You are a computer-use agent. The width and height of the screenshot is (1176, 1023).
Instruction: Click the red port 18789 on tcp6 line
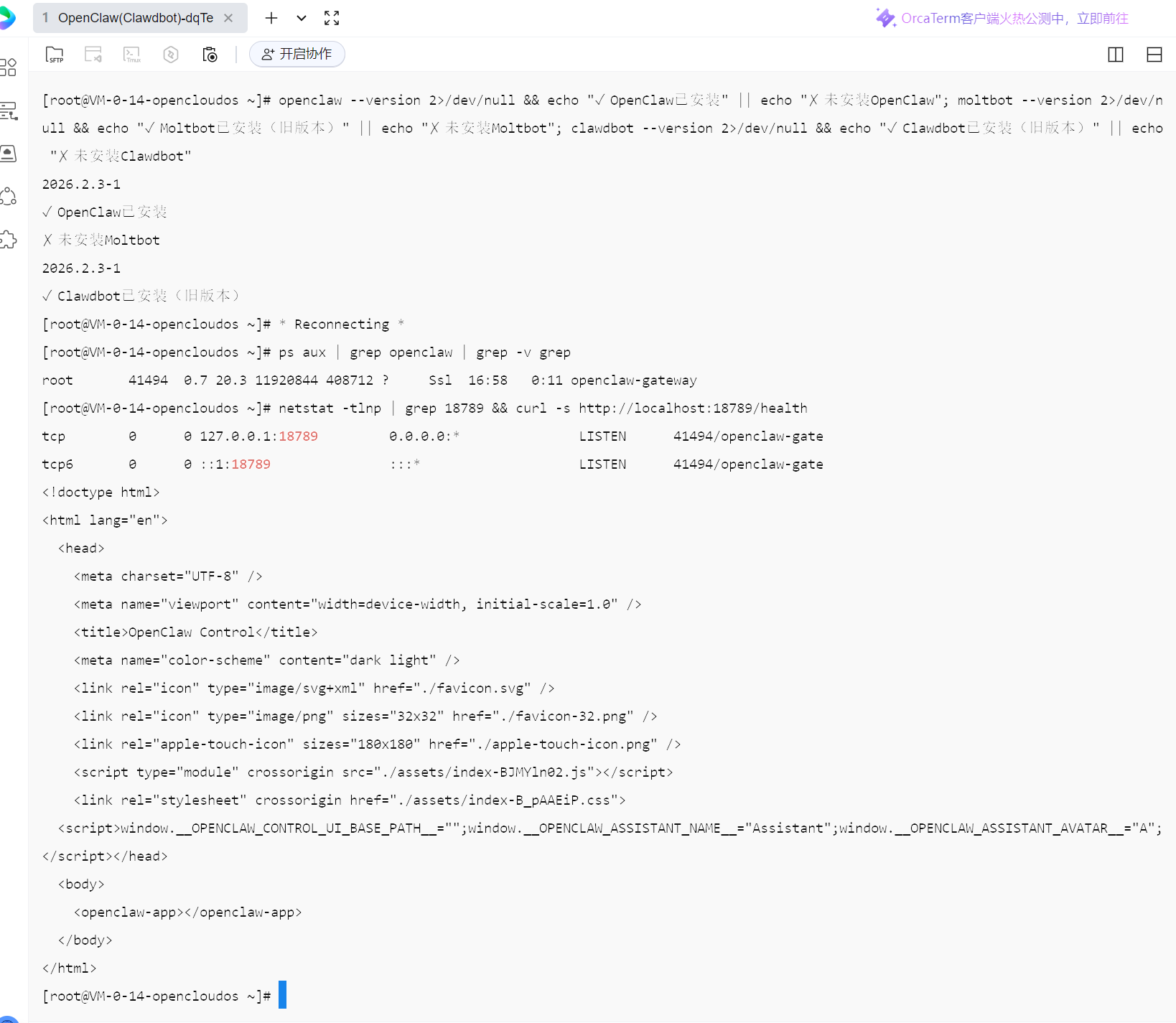pyautogui.click(x=251, y=464)
